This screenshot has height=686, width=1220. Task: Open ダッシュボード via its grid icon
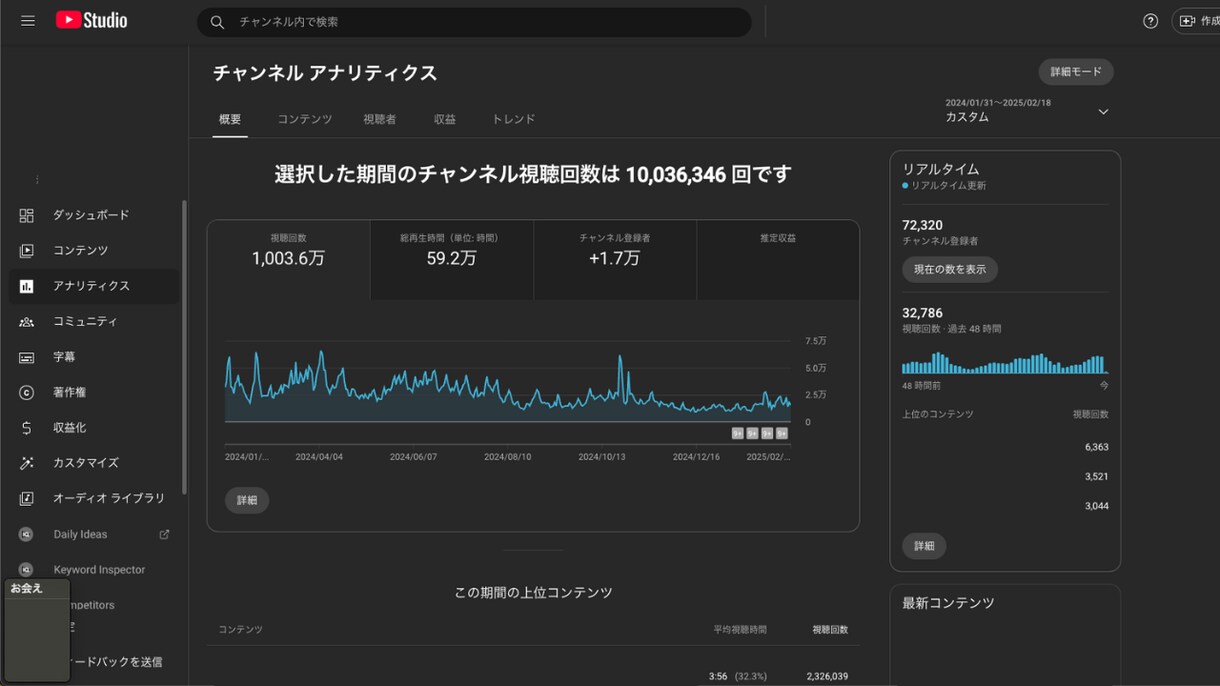pyautogui.click(x=27, y=215)
